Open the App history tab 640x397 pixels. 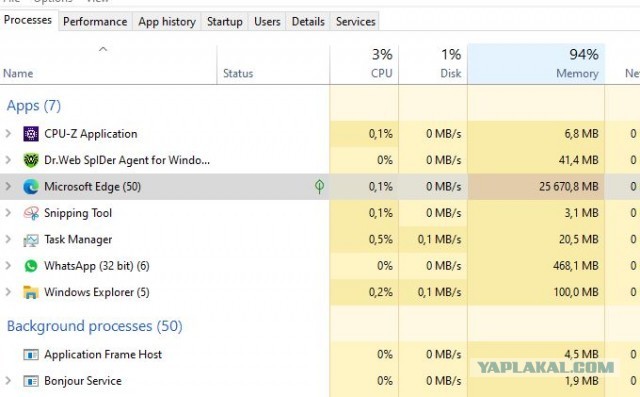click(x=167, y=22)
